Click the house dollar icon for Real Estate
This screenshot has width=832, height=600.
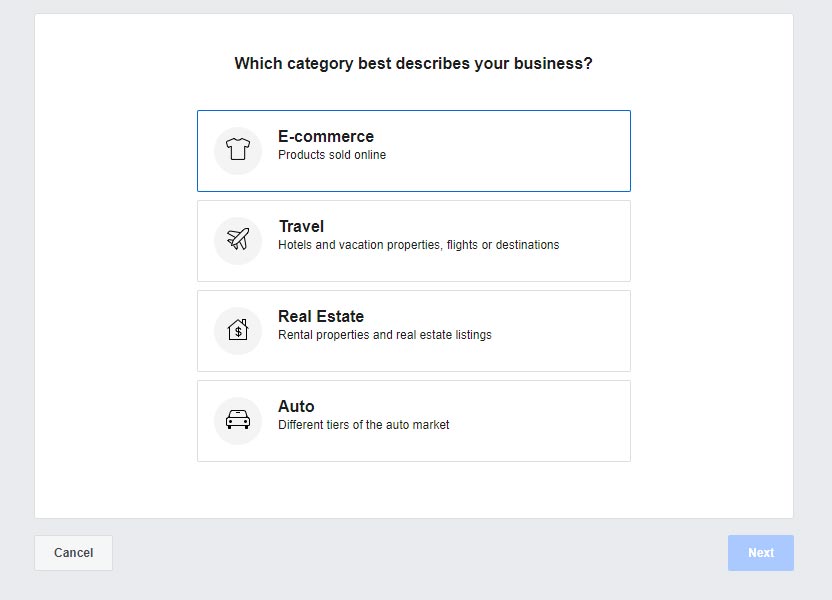(x=238, y=330)
